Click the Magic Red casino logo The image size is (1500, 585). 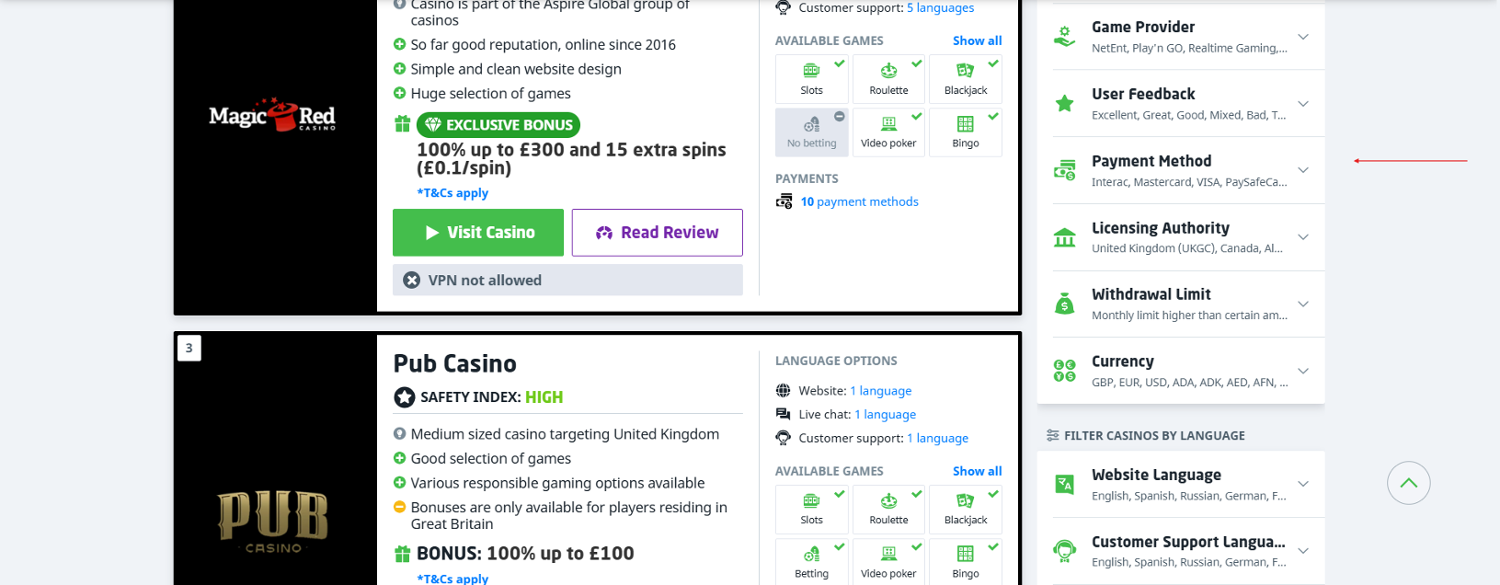click(x=274, y=115)
